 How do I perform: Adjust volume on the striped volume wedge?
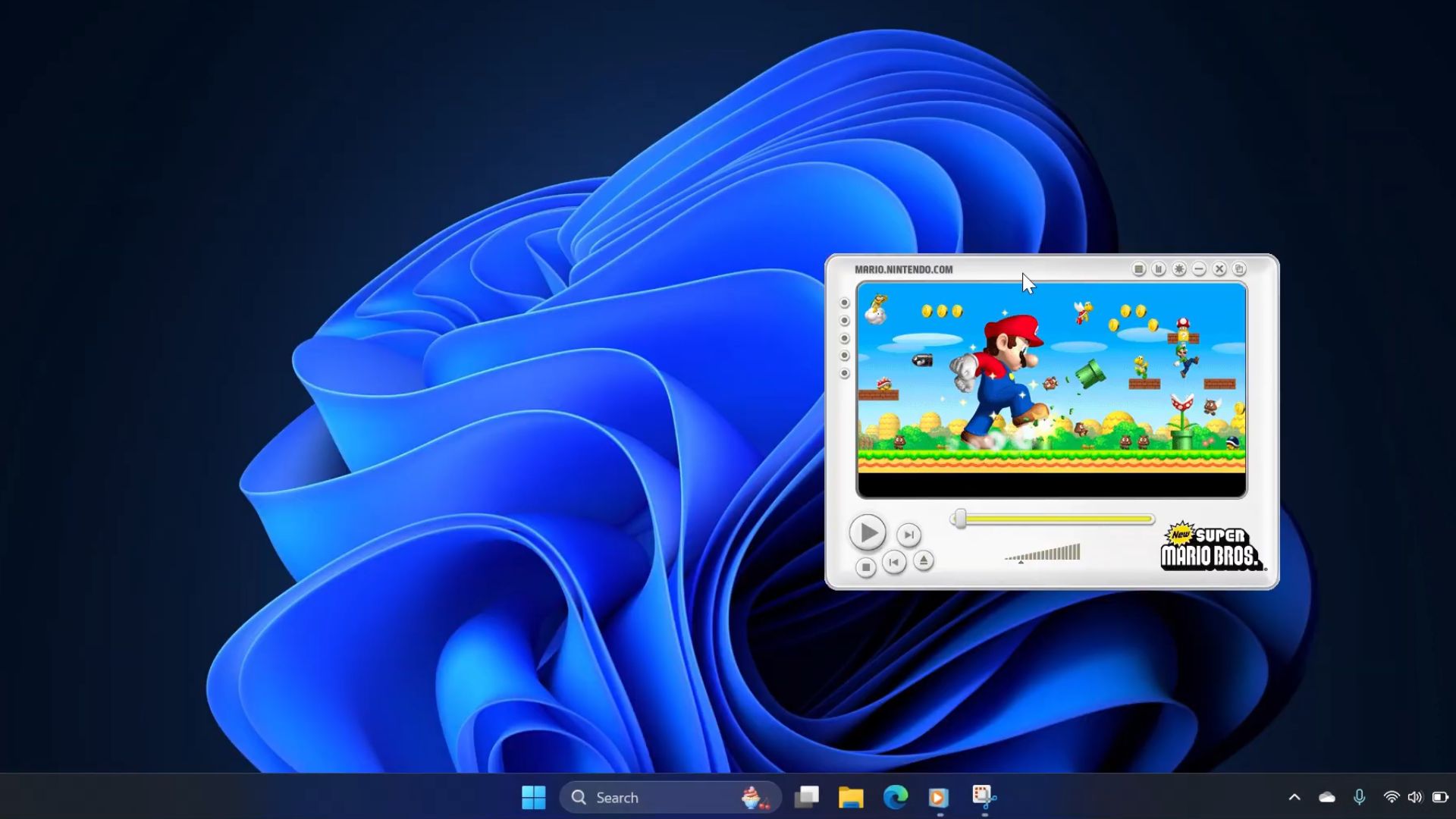(1043, 553)
